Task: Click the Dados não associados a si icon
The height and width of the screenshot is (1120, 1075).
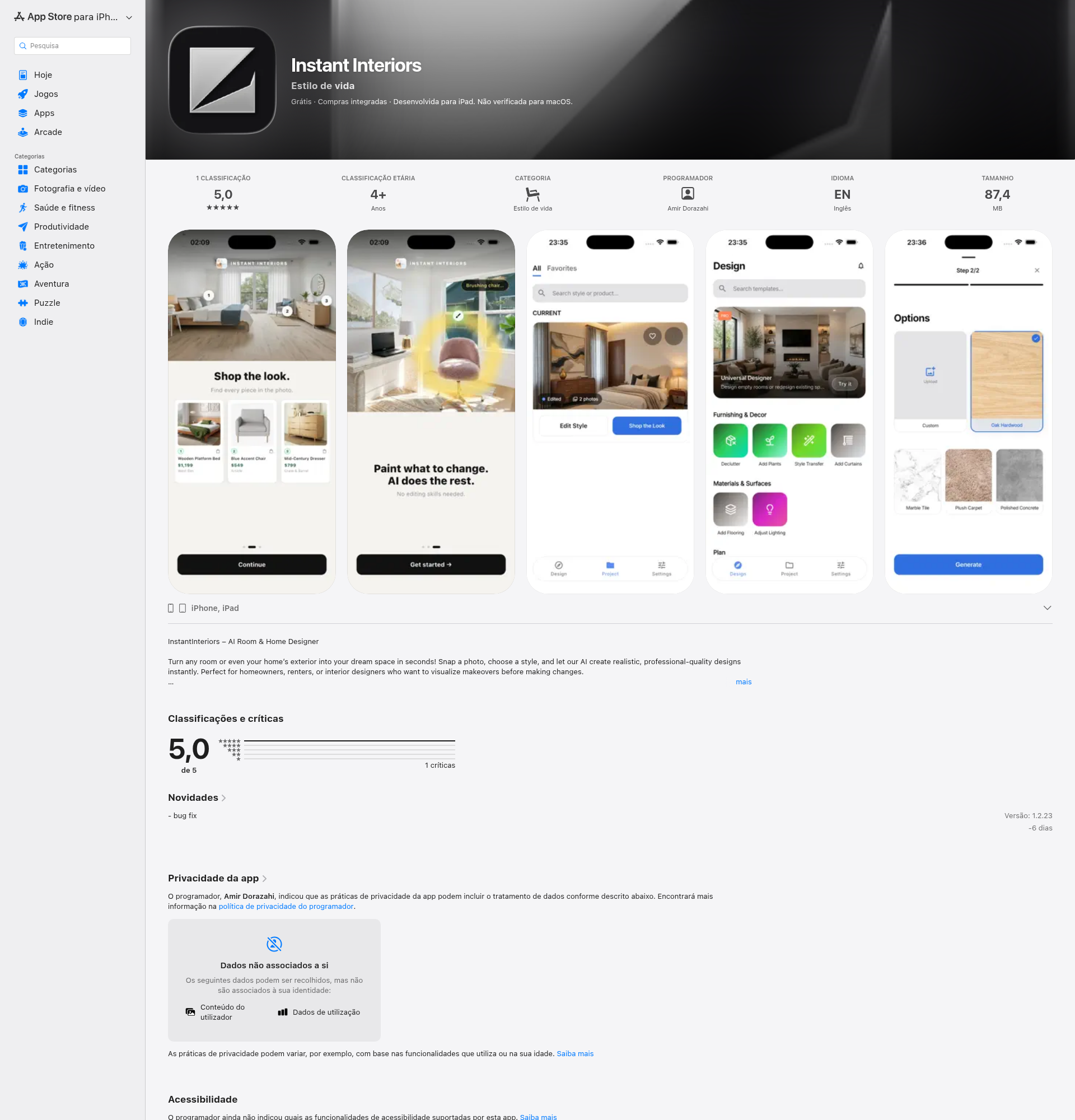Action: (x=274, y=944)
